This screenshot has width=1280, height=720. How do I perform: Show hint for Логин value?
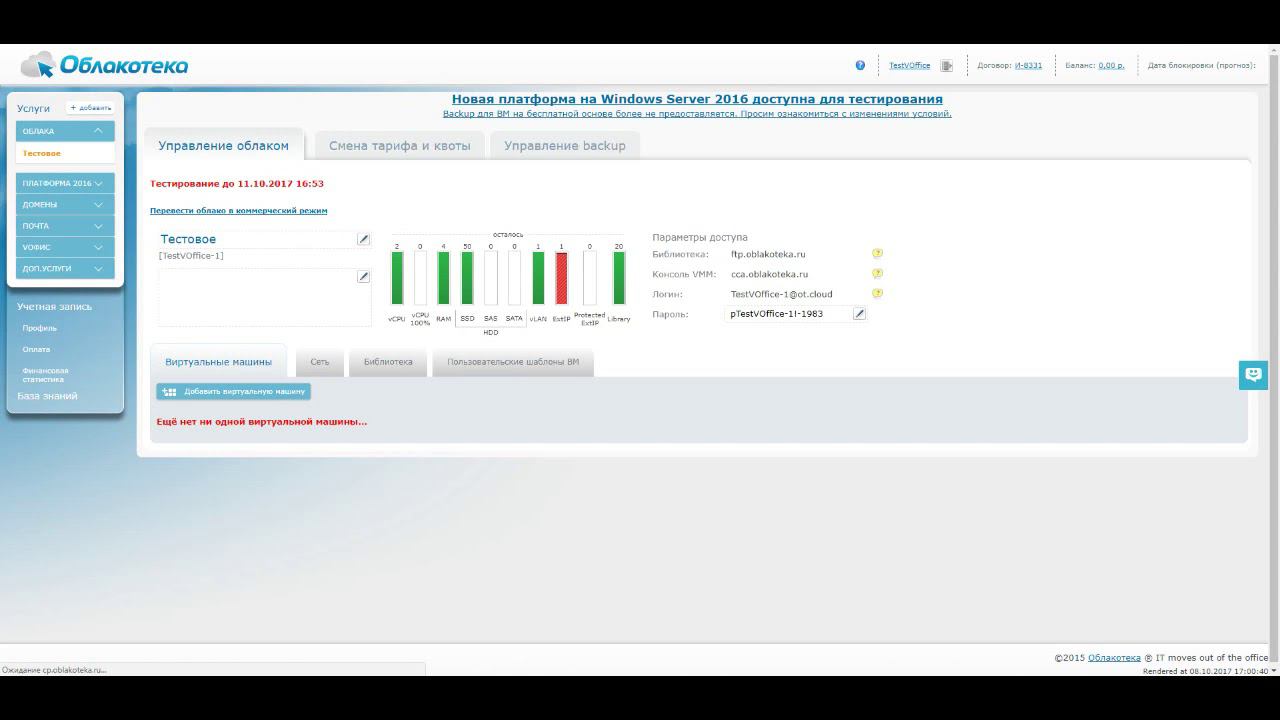877,294
